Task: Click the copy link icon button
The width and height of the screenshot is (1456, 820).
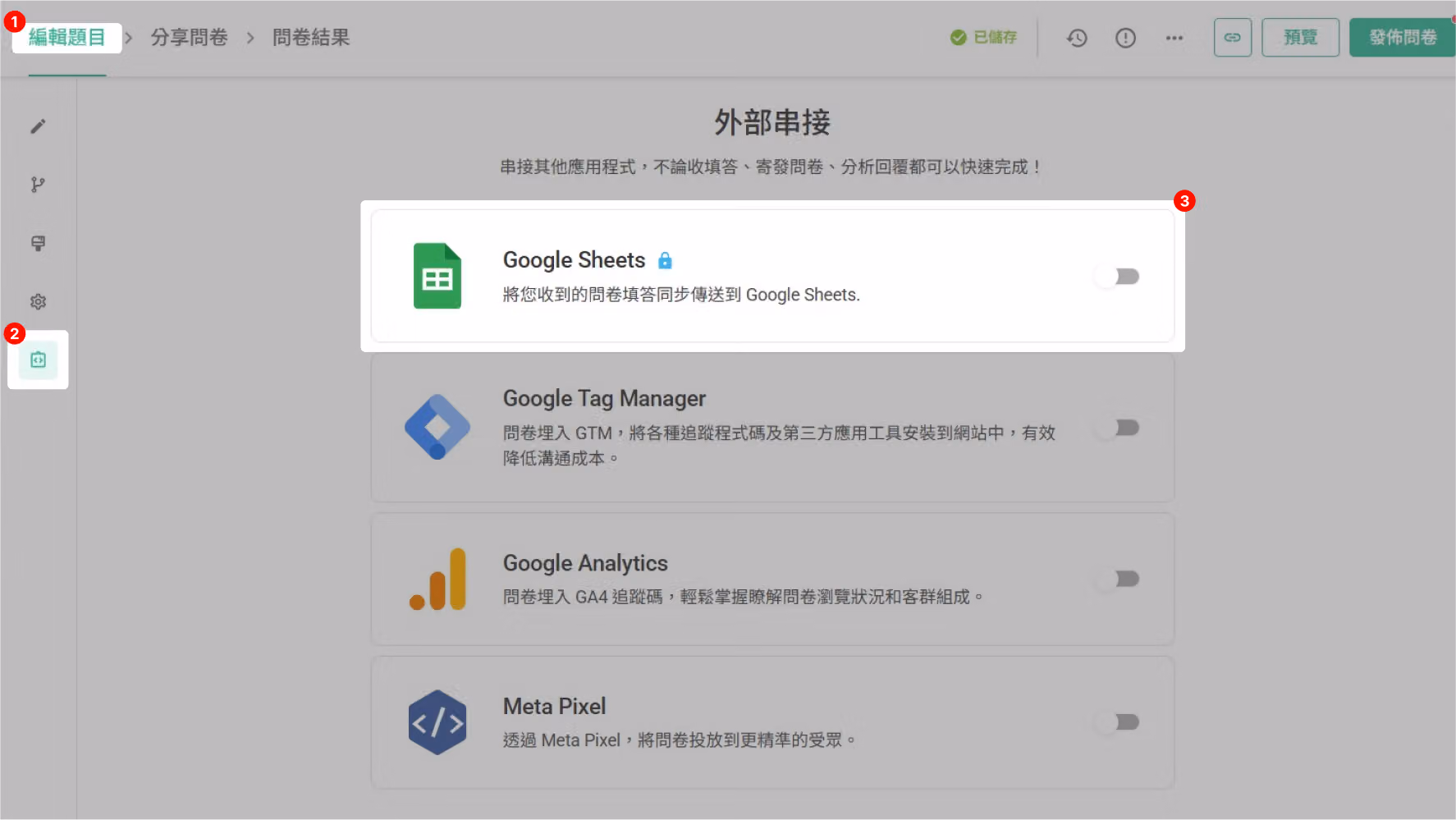Action: tap(1233, 38)
